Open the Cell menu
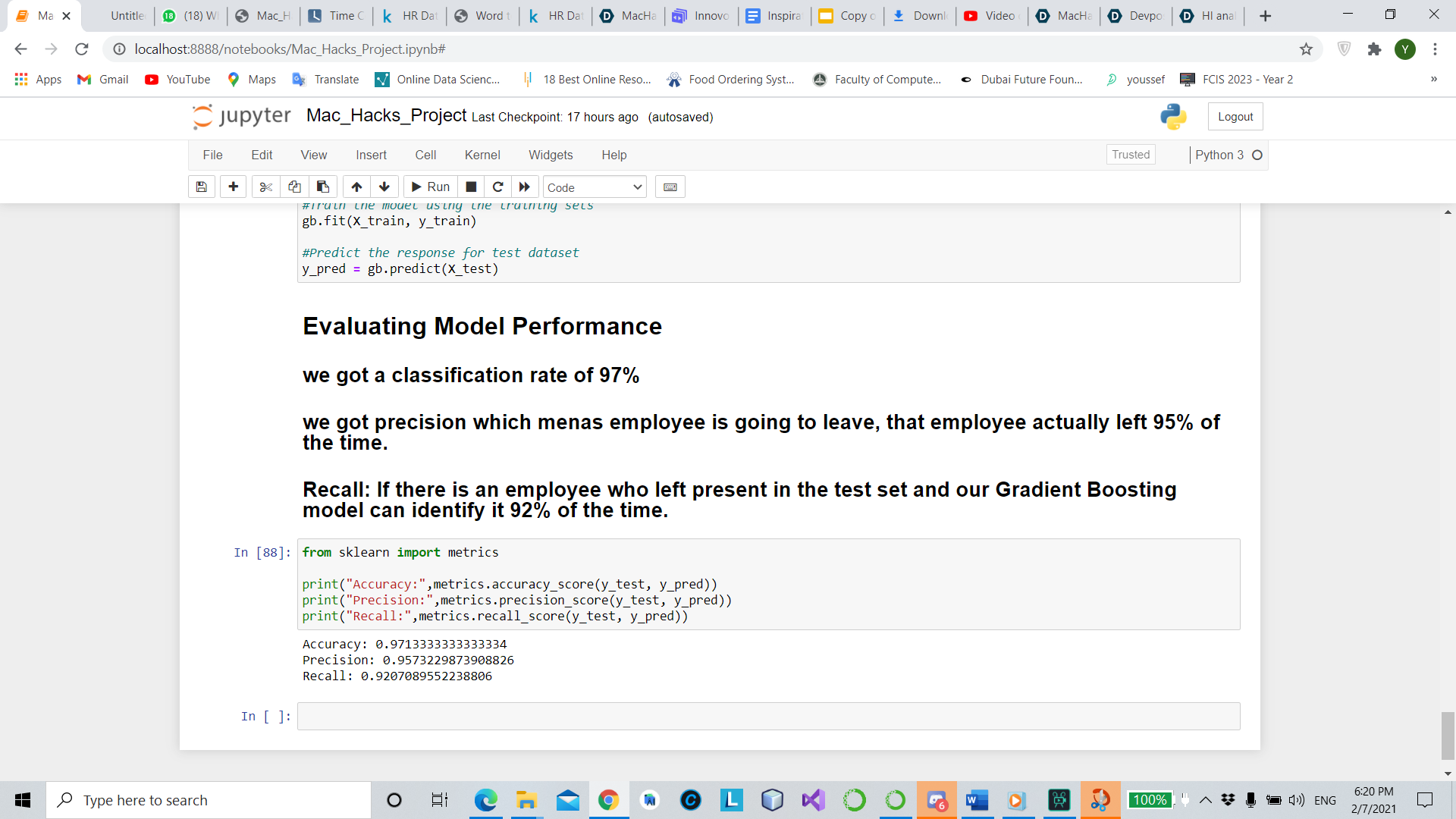Image resolution: width=1456 pixels, height=819 pixels. (x=425, y=155)
